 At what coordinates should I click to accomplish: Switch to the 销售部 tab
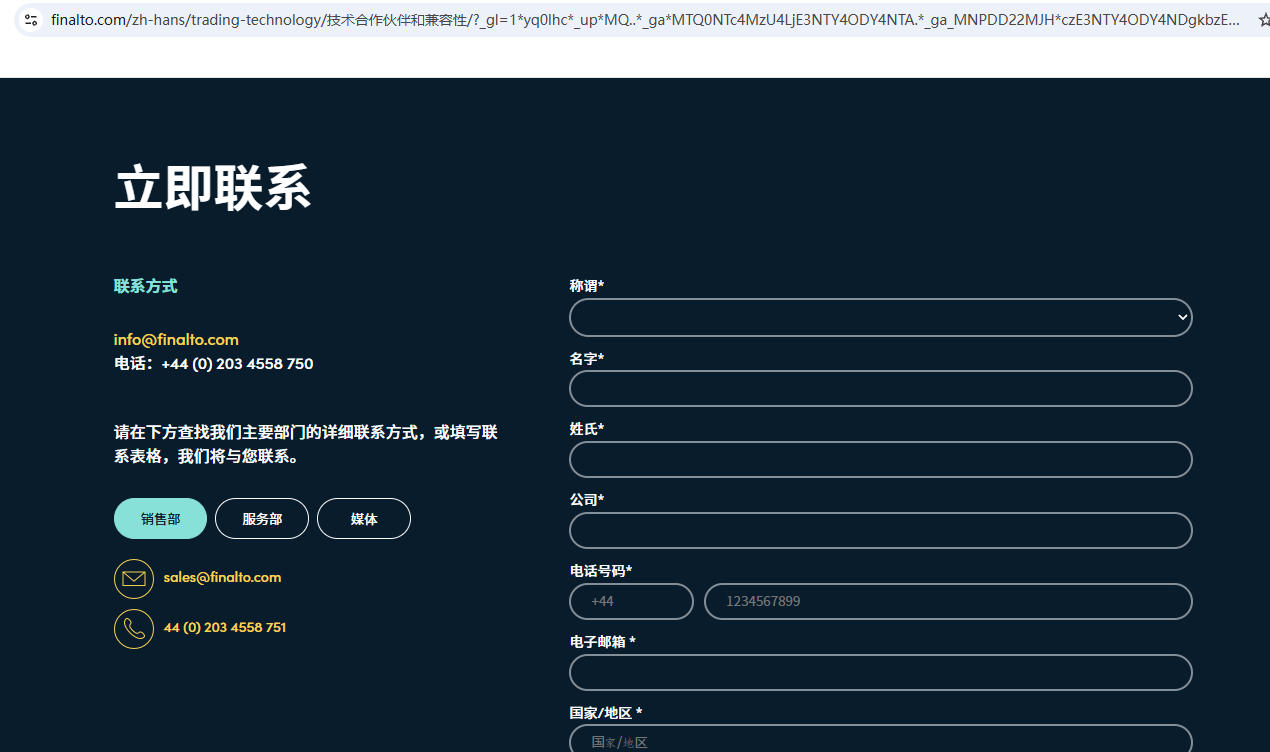[160, 519]
